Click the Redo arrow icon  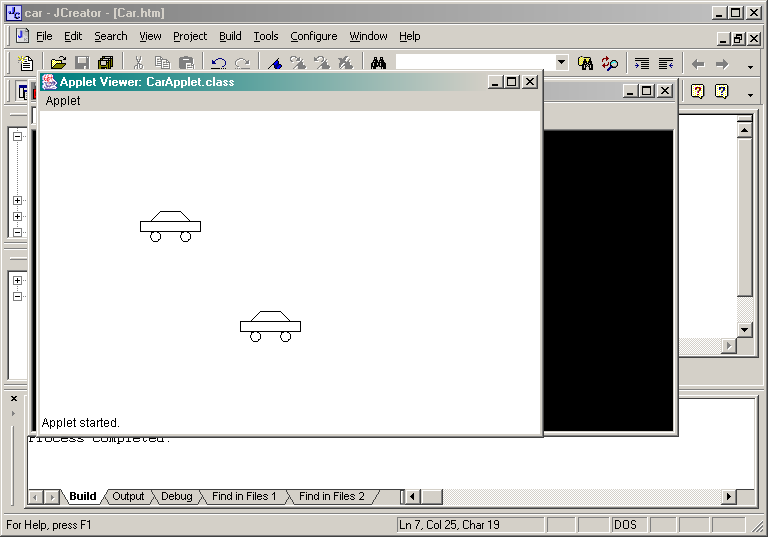[x=242, y=63]
